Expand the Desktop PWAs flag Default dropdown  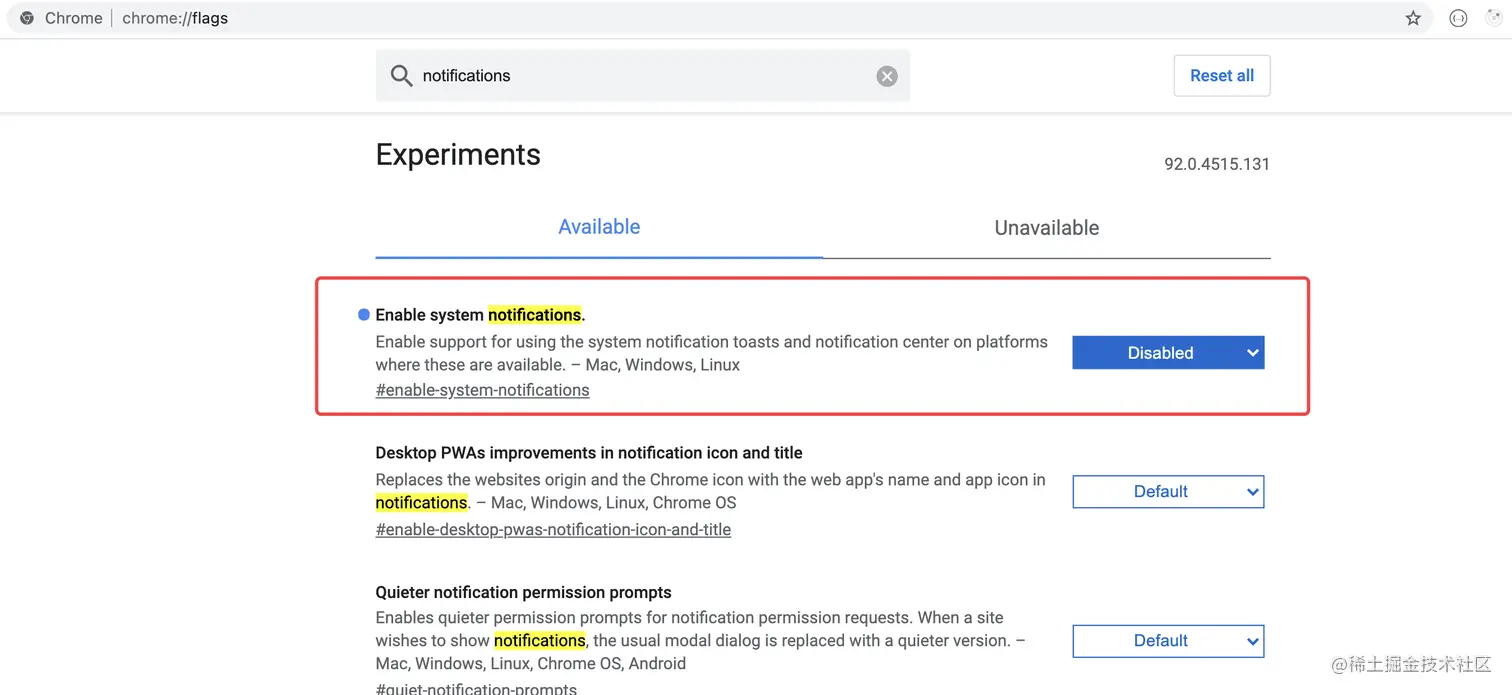click(x=1168, y=492)
